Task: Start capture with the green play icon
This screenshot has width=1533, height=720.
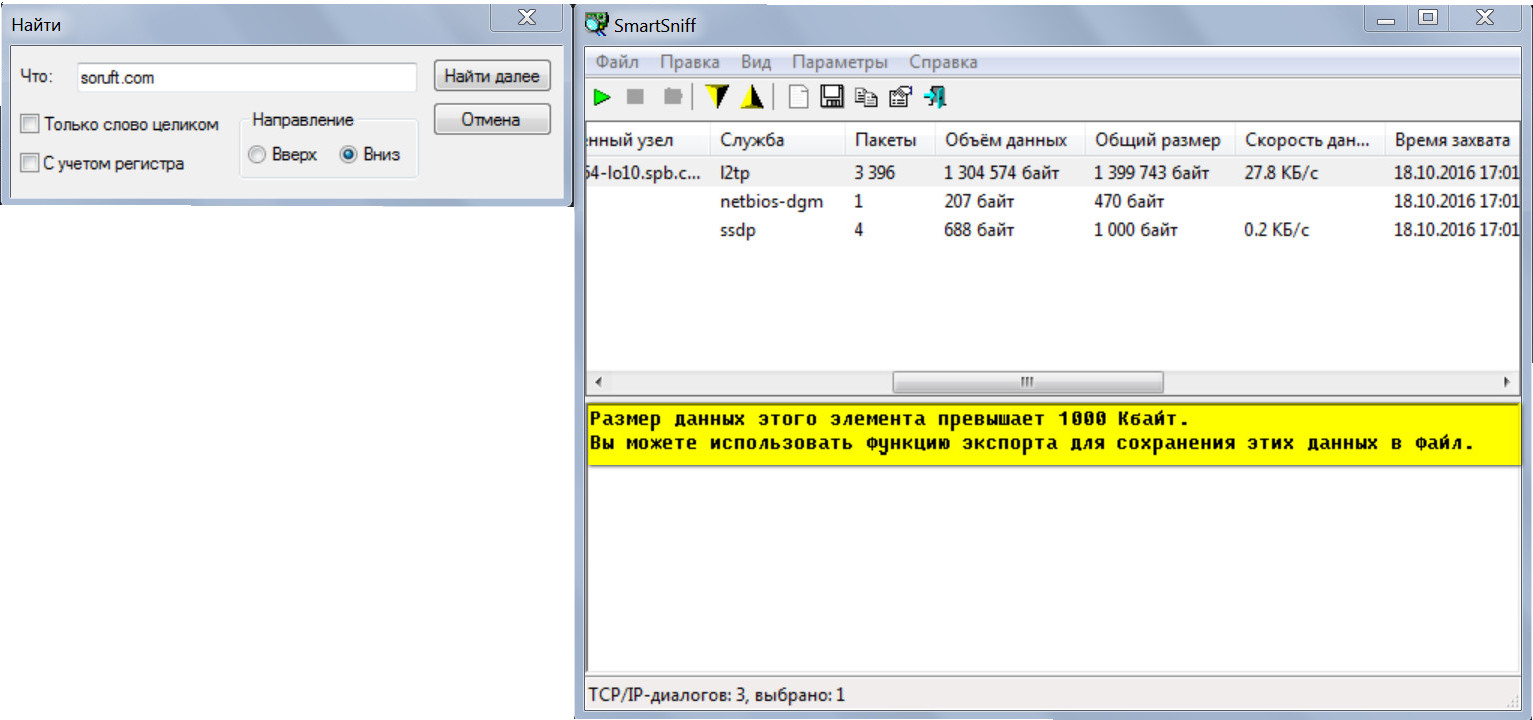Action: coord(602,97)
